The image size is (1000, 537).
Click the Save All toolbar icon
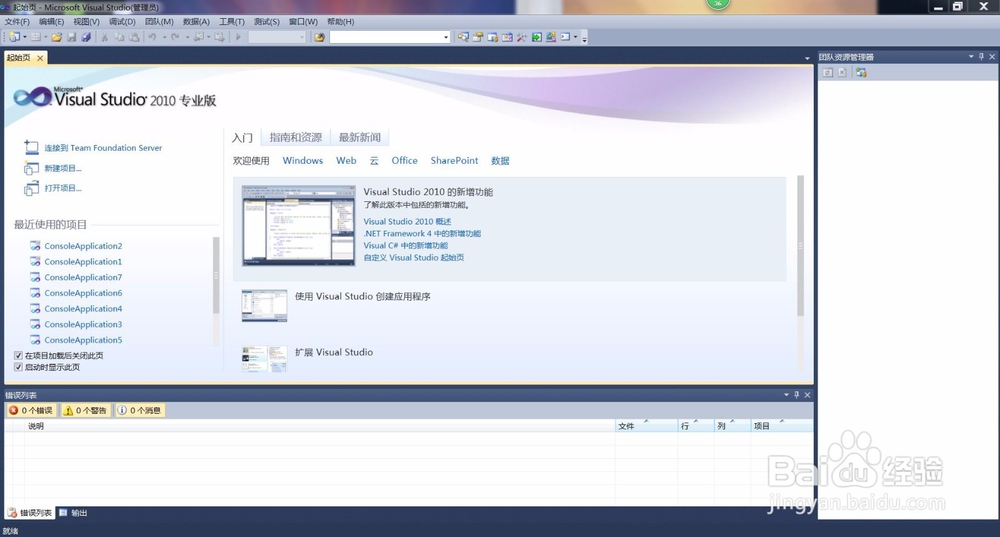pyautogui.click(x=86, y=37)
